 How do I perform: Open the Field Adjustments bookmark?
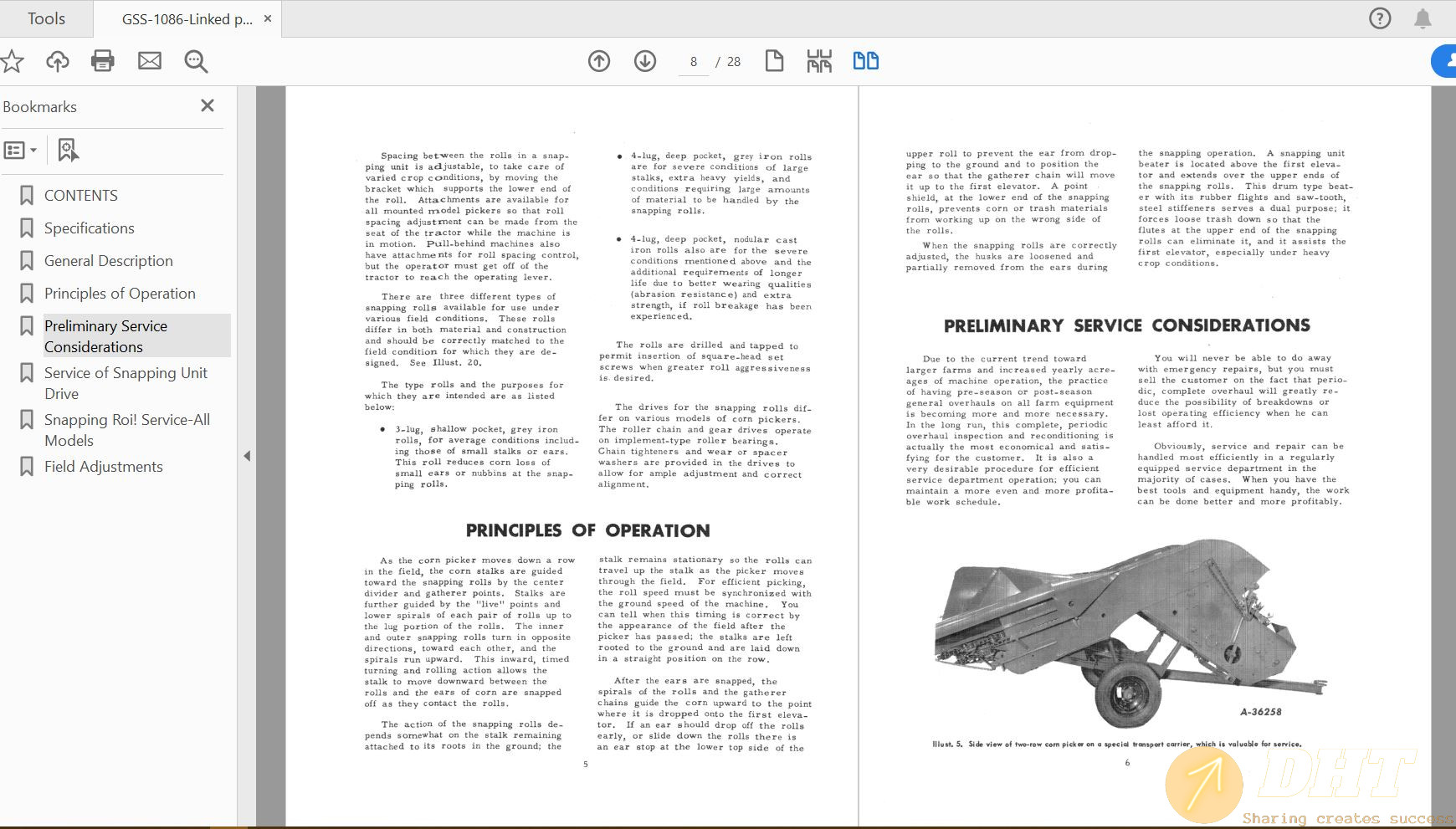coord(104,467)
